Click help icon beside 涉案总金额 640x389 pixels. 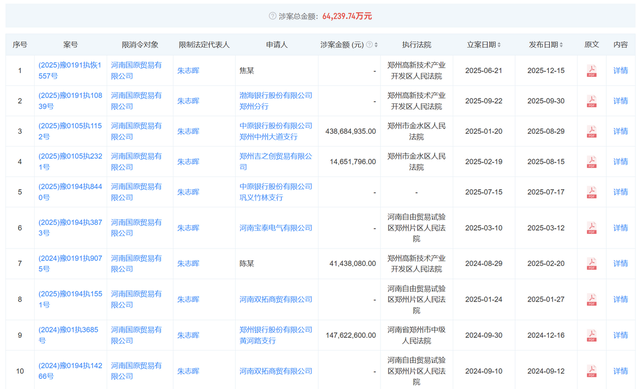(x=272, y=16)
